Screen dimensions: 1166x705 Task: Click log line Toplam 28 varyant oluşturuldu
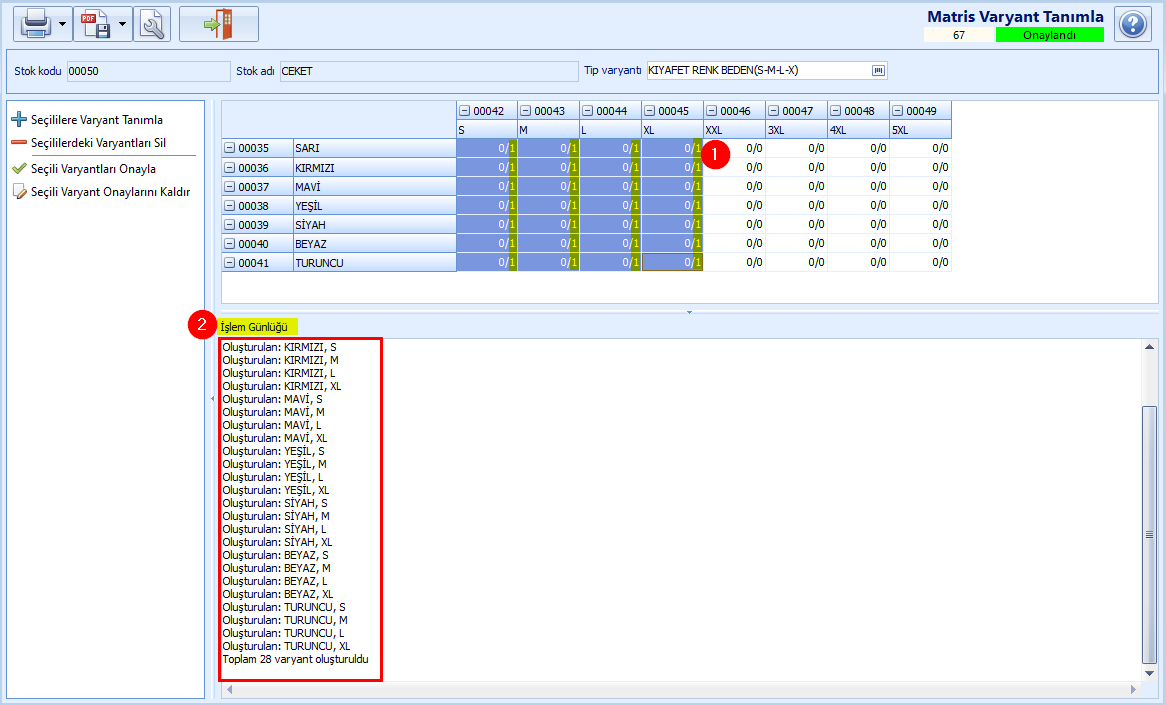coord(295,659)
